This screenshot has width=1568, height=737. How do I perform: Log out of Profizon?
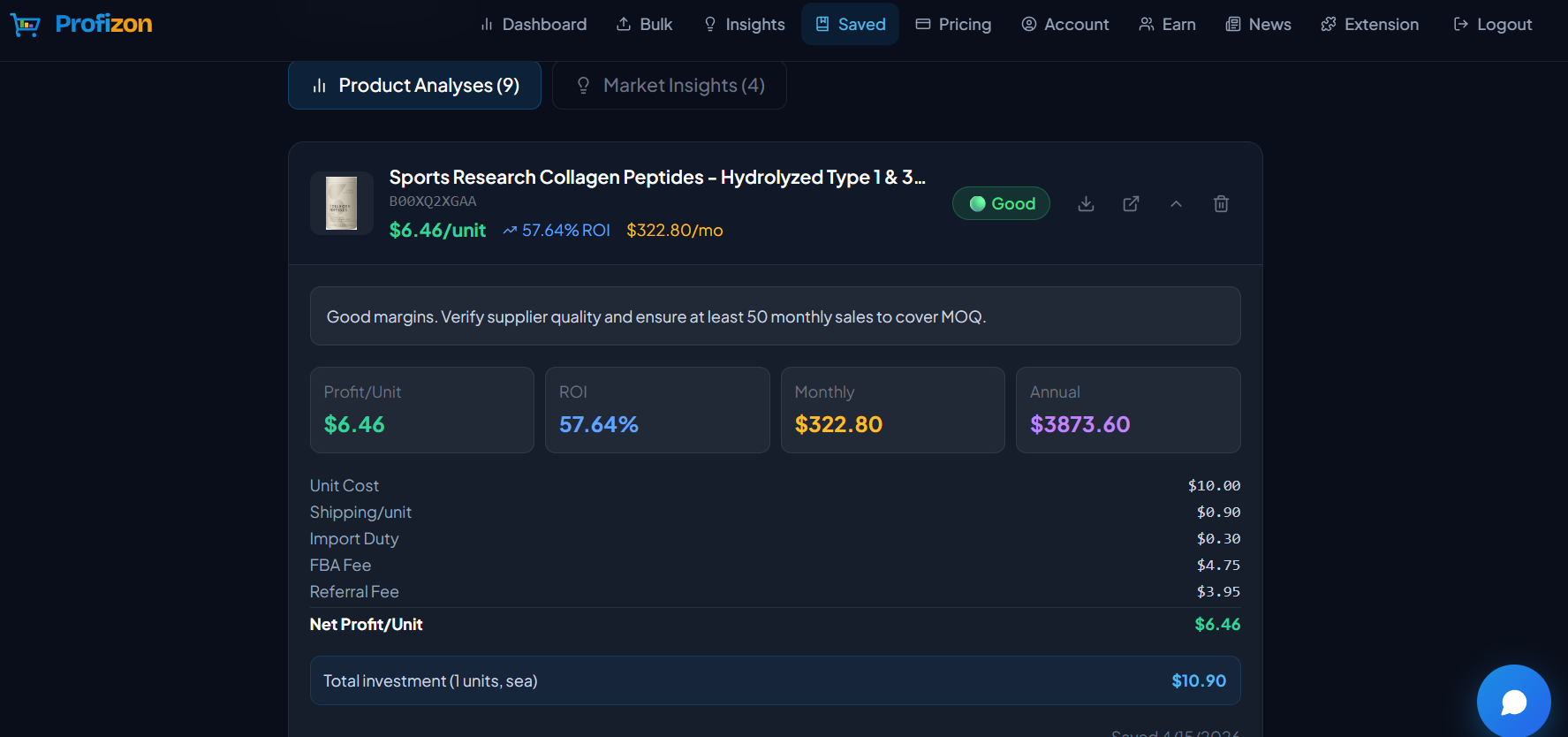[1492, 25]
